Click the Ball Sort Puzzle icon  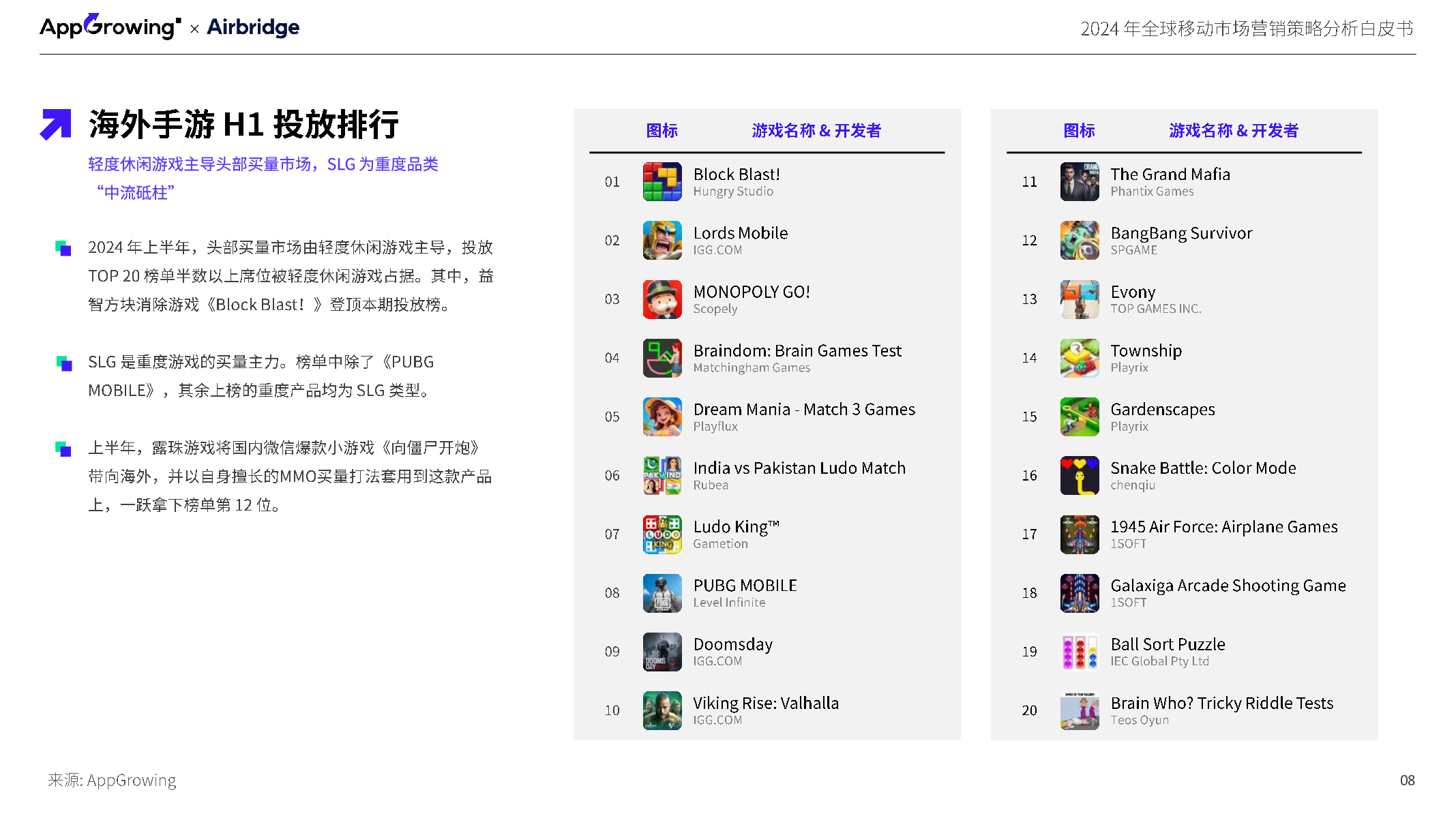(x=1079, y=652)
